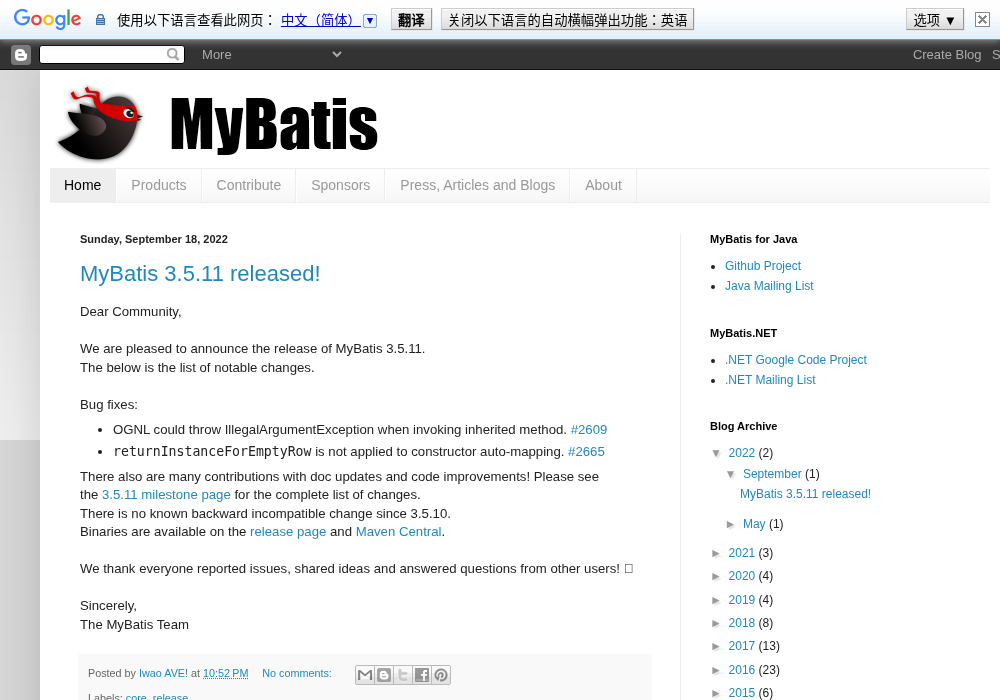1000x700 pixels.
Task: Click the No comments: link
Action: (x=297, y=673)
